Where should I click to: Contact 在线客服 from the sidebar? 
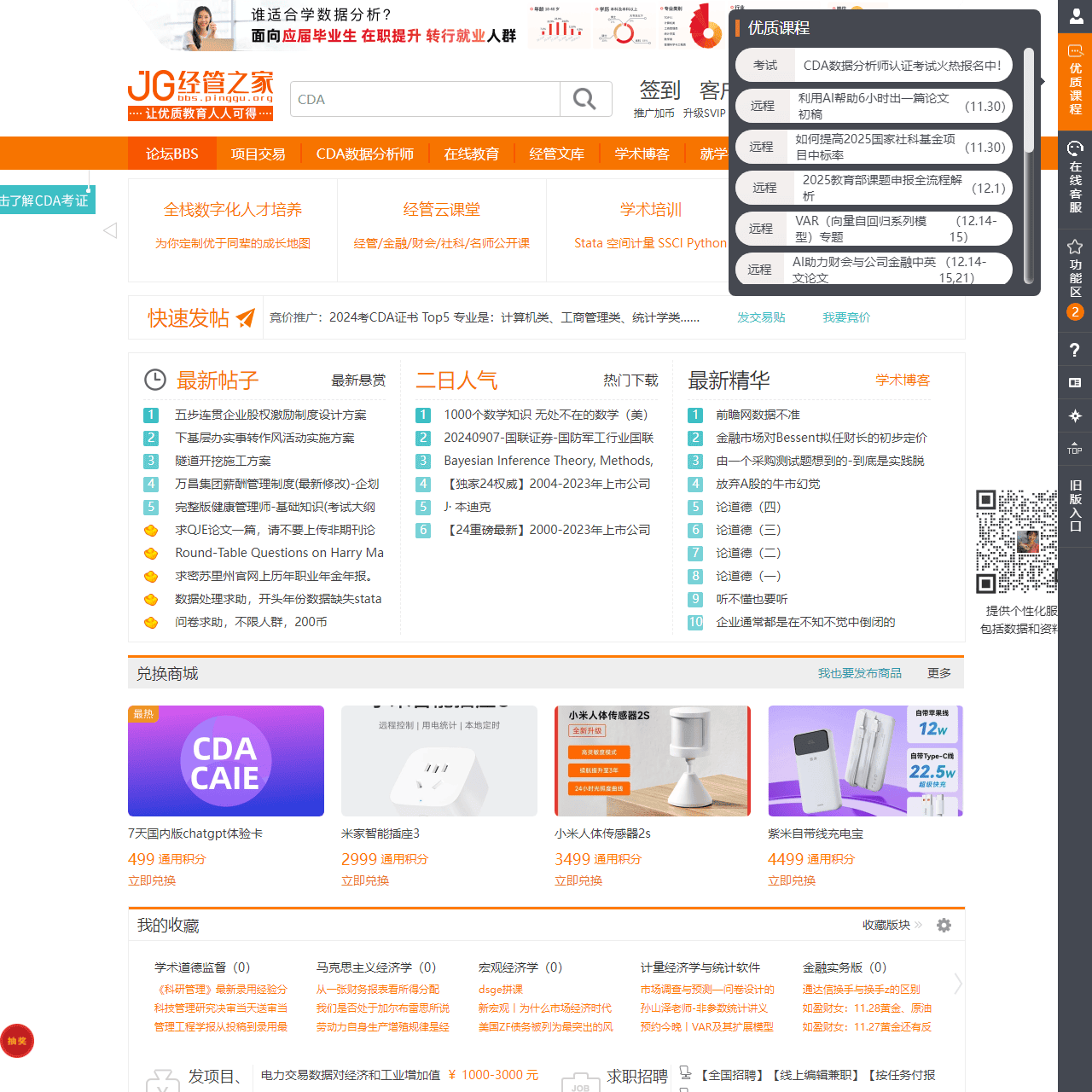1075,177
